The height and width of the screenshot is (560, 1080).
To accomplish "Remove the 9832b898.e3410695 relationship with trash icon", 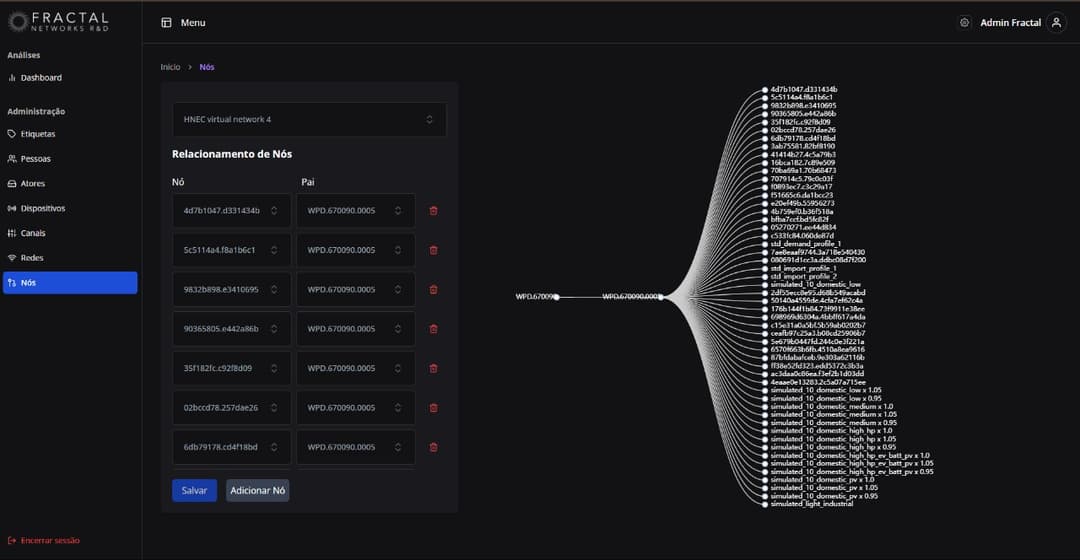I will coord(433,290).
